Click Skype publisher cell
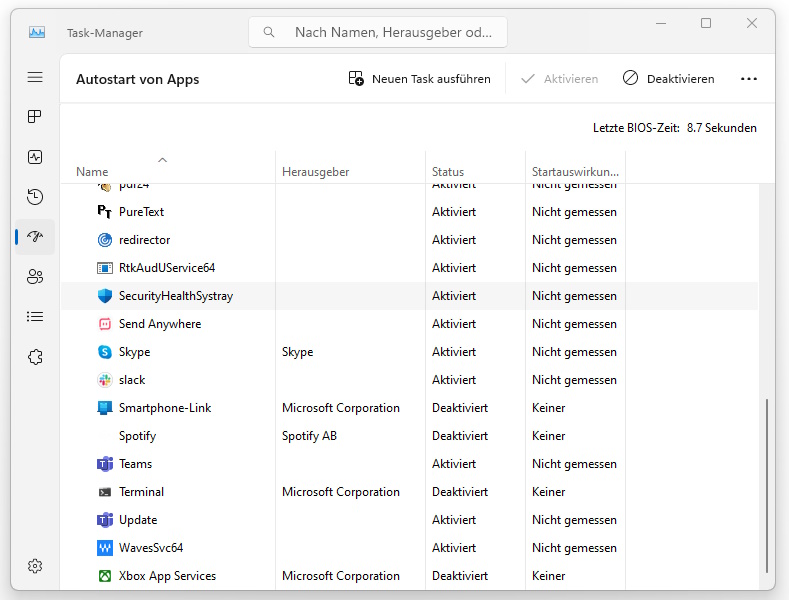 [x=297, y=352]
